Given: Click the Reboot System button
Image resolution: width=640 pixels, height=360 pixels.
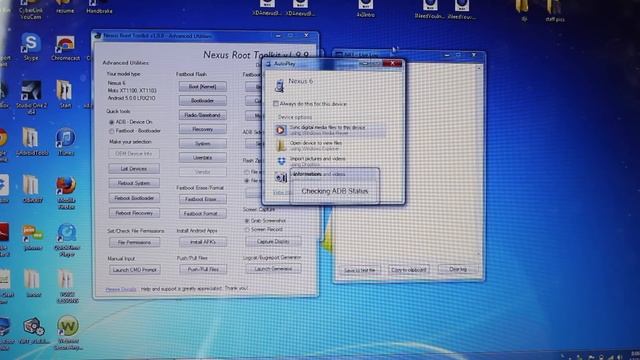Looking at the screenshot, I should (x=134, y=183).
